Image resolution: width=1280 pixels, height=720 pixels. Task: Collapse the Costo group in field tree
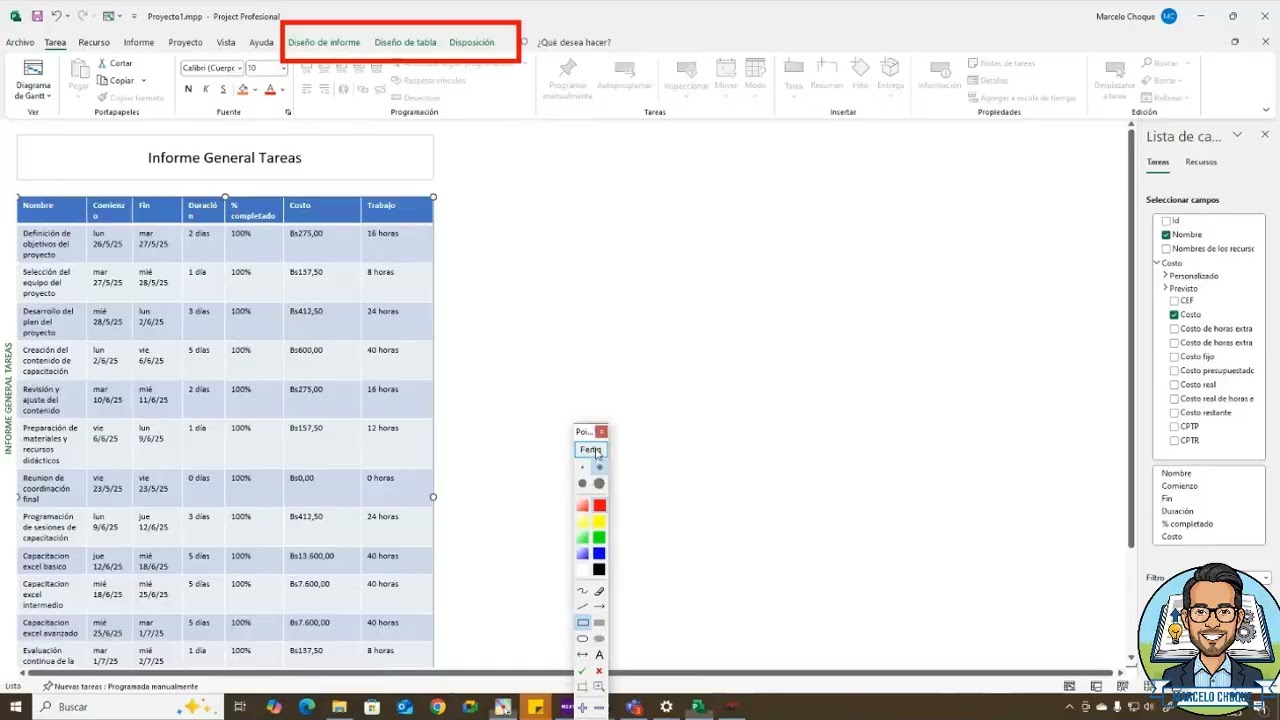(x=1157, y=263)
